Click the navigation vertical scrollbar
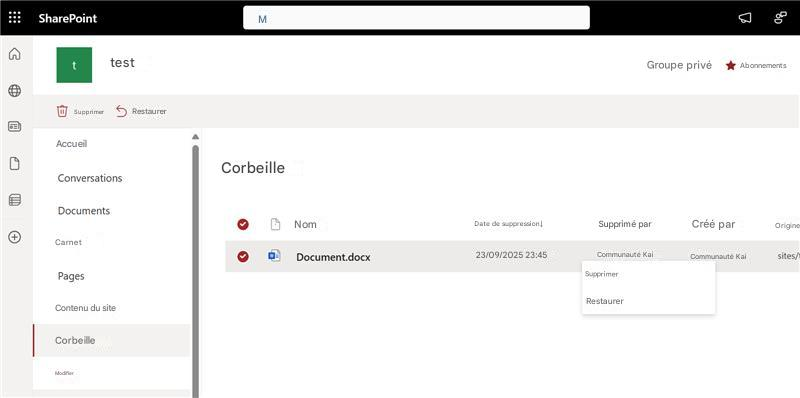 coord(195,270)
